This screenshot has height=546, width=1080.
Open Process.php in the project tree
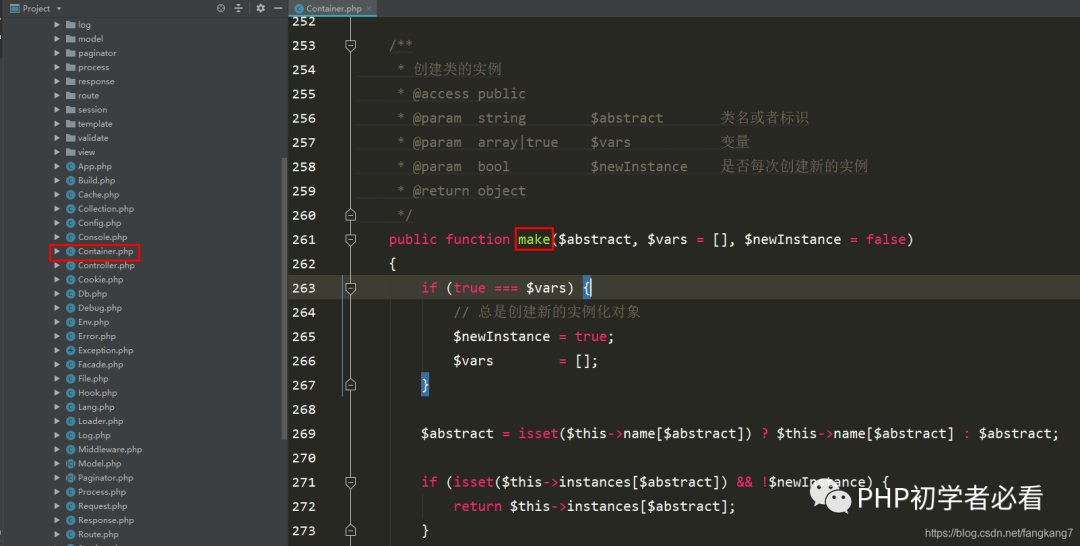(x=102, y=492)
